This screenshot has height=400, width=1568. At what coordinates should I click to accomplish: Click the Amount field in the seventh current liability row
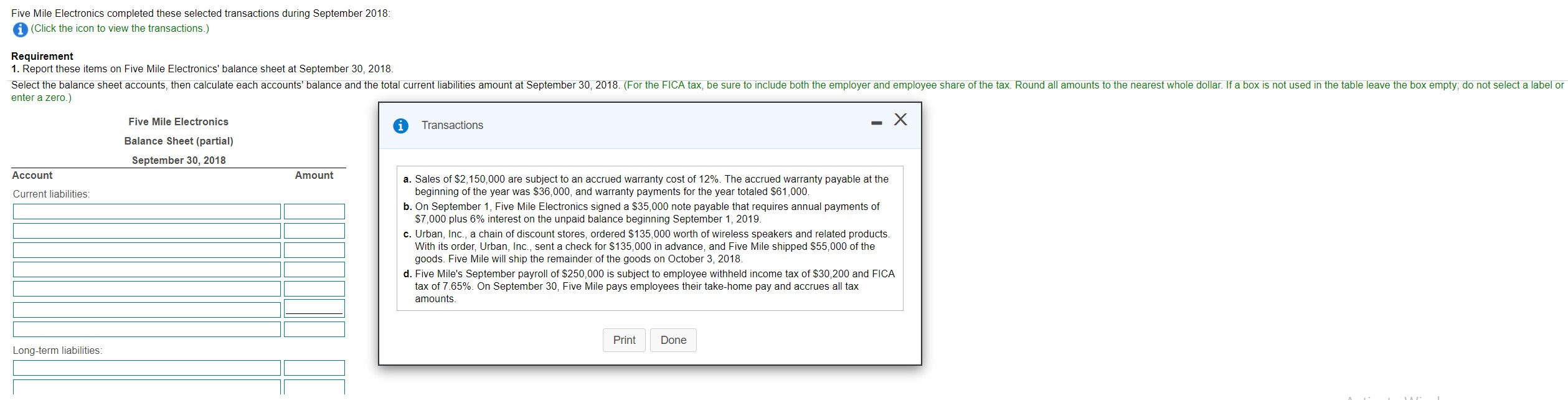pos(314,329)
